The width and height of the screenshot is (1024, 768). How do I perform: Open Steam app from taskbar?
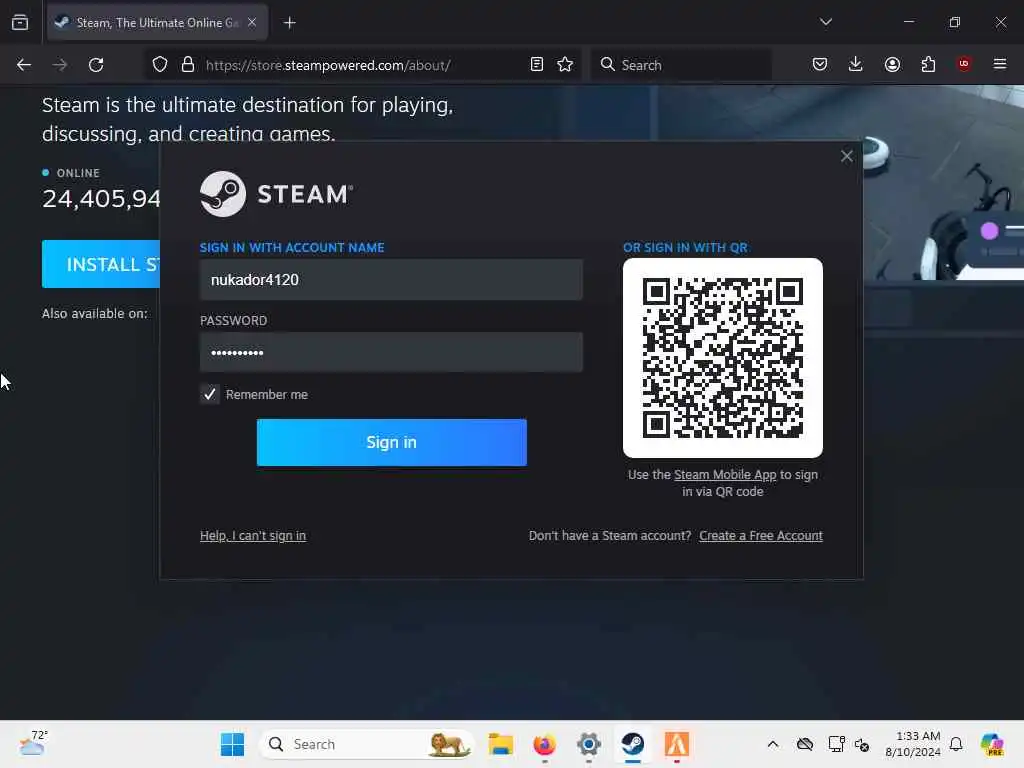(x=632, y=744)
